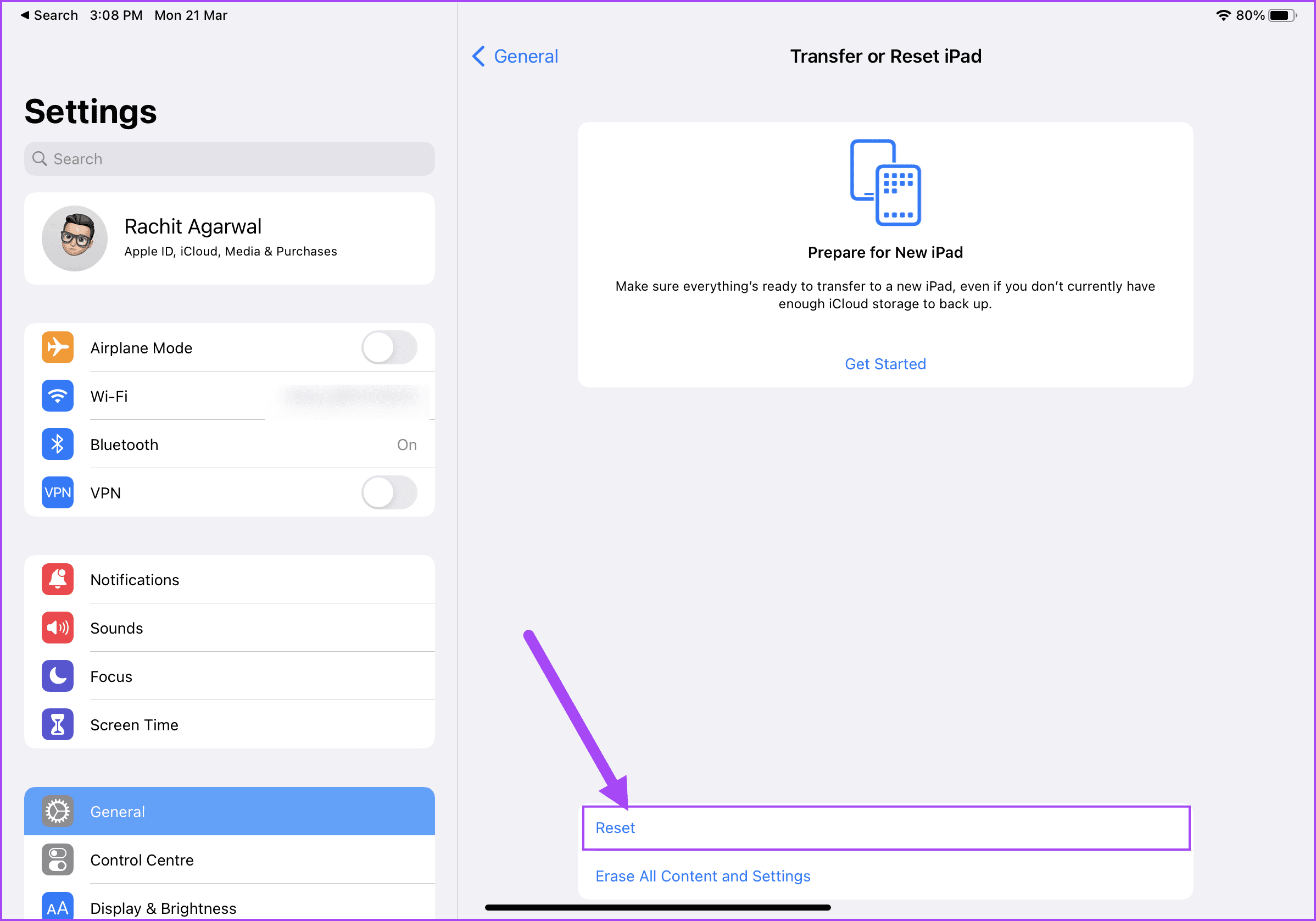The image size is (1316, 921).
Task: Tap the Sounds speaker icon
Action: point(57,628)
